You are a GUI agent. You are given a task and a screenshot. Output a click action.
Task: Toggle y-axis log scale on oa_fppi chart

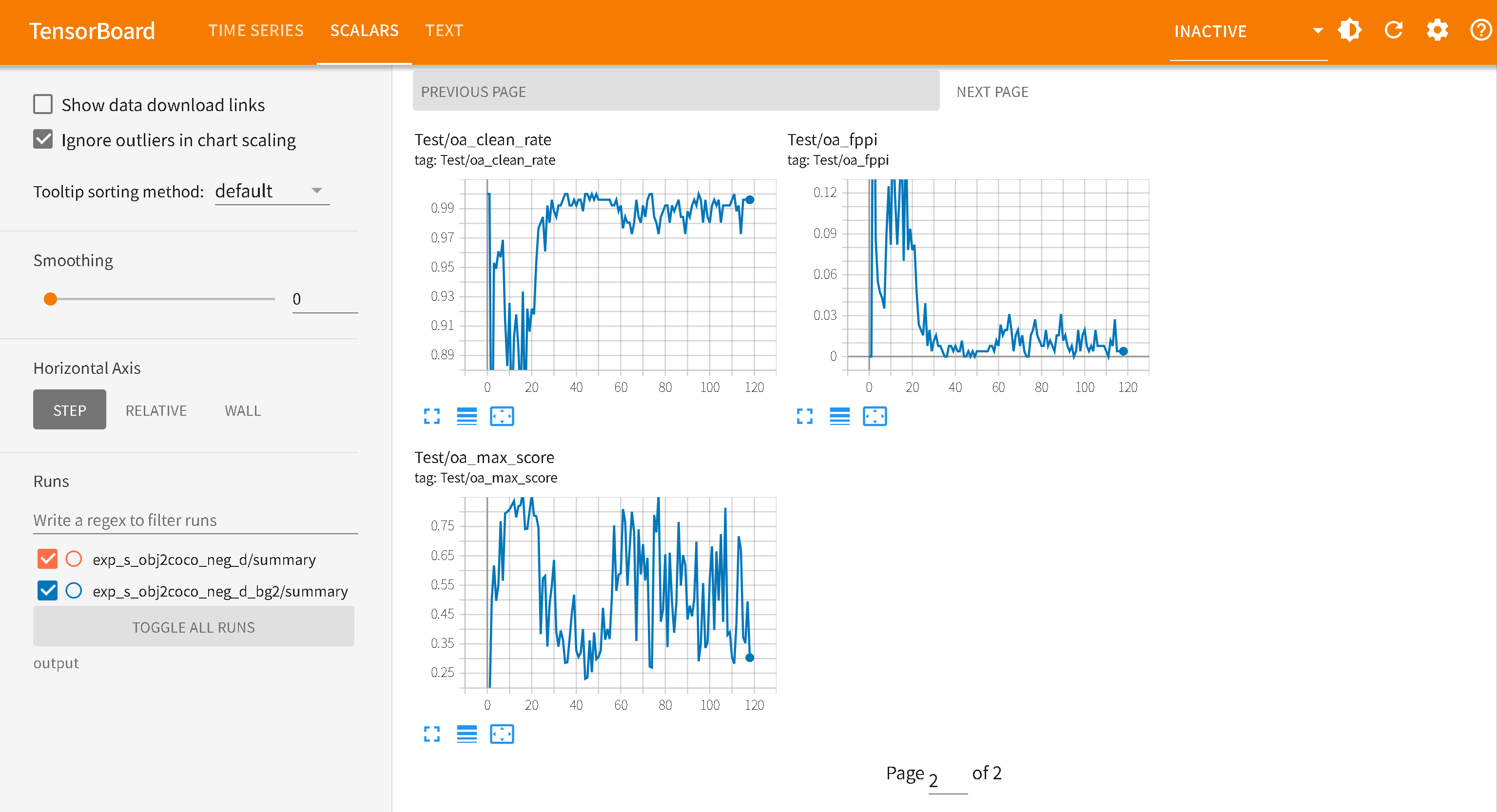click(x=839, y=416)
